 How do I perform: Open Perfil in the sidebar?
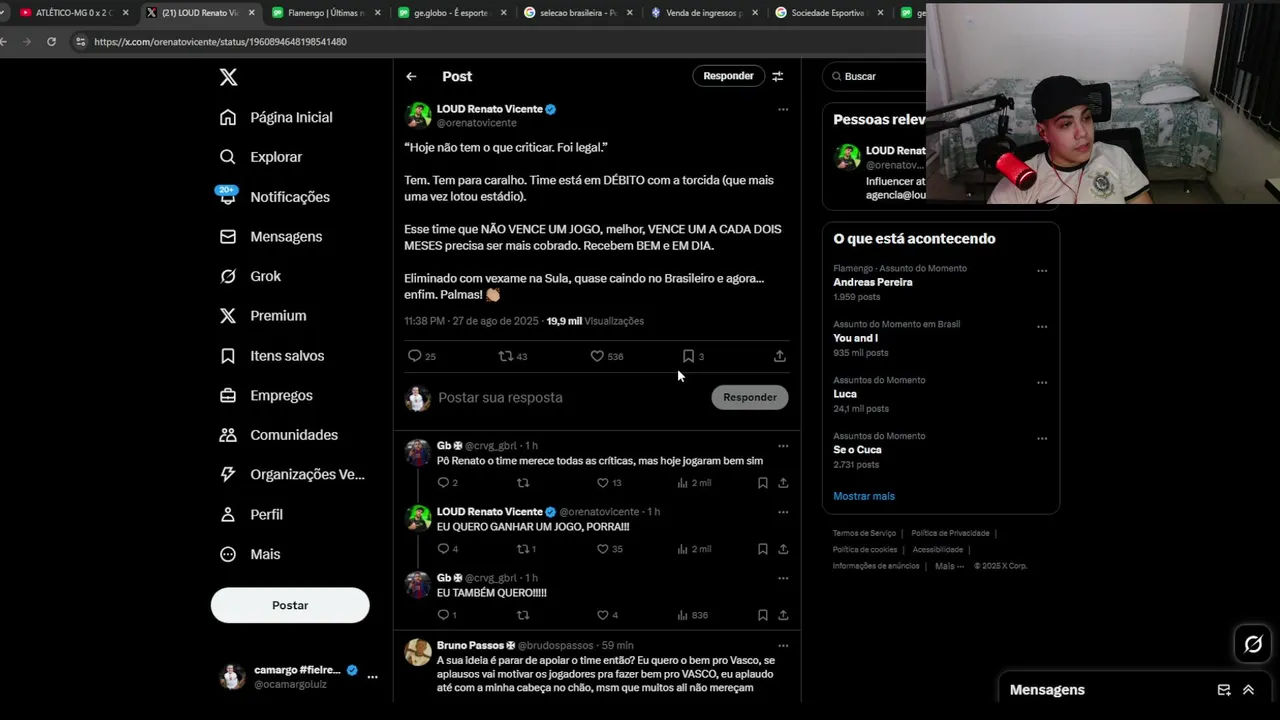coord(251,514)
